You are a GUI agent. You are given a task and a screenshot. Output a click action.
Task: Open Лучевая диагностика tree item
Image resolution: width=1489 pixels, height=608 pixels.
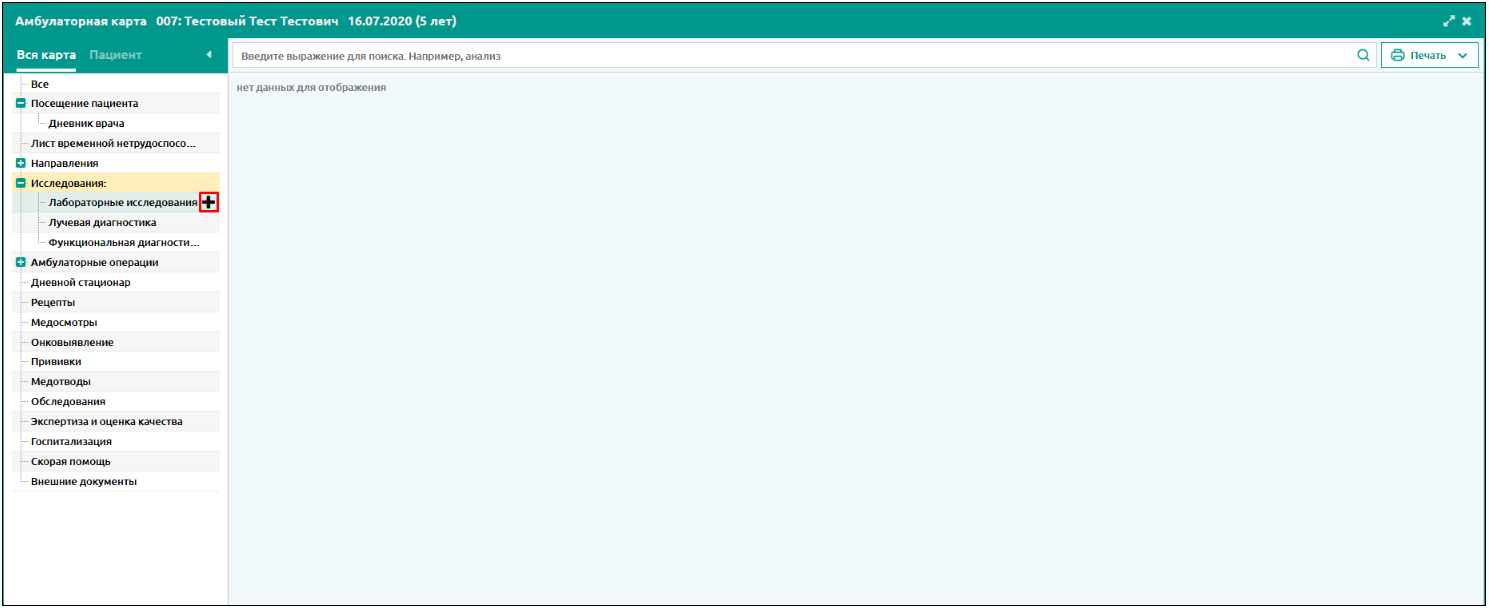pos(102,223)
